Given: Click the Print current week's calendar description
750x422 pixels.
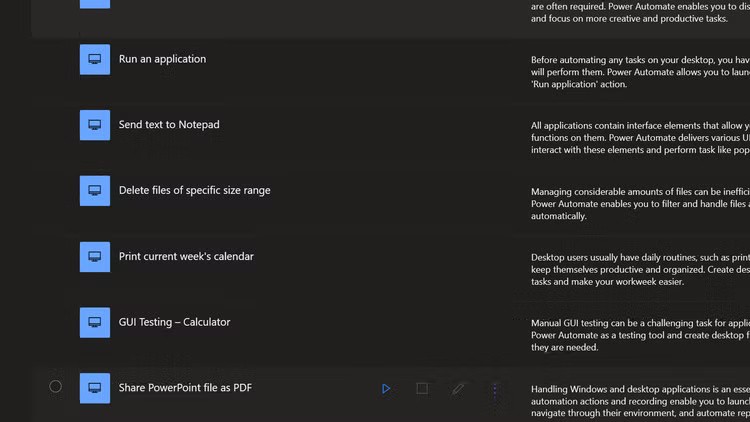Looking at the screenshot, I should [640, 269].
